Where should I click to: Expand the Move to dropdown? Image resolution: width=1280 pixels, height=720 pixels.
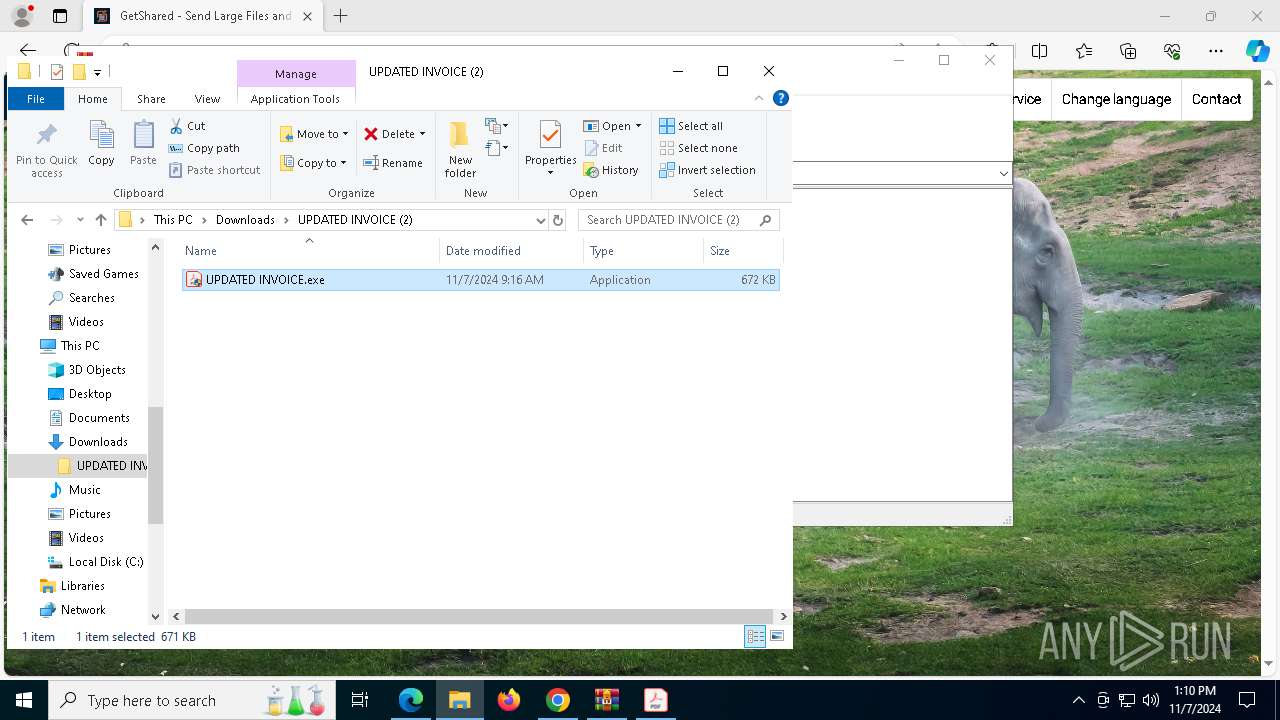click(x=345, y=134)
